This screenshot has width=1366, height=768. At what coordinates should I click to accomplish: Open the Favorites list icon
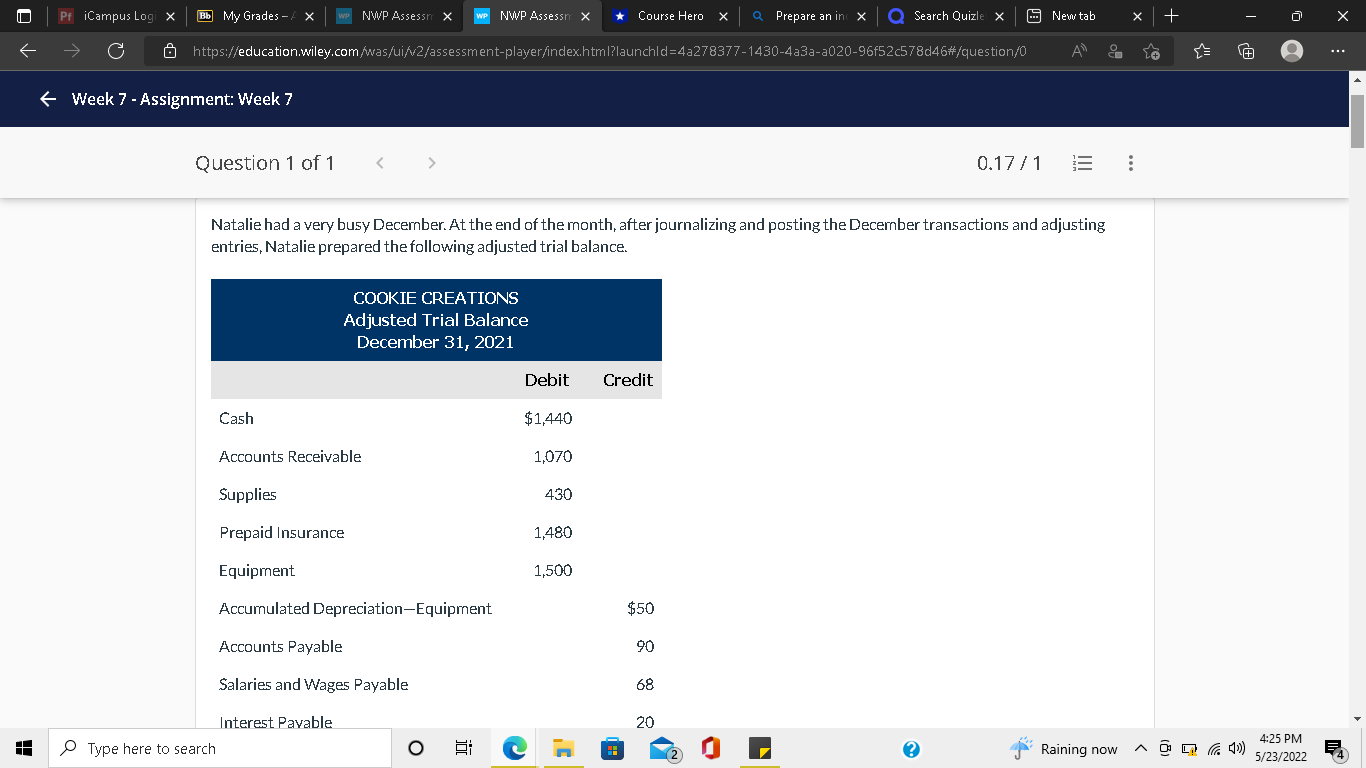click(1201, 51)
